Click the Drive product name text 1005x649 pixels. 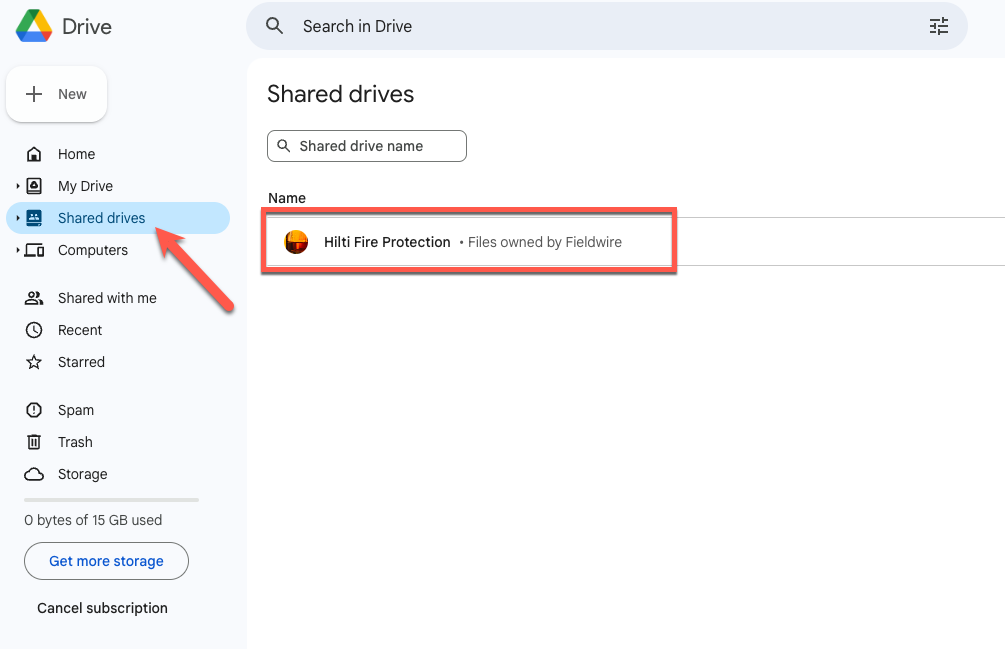tap(87, 27)
